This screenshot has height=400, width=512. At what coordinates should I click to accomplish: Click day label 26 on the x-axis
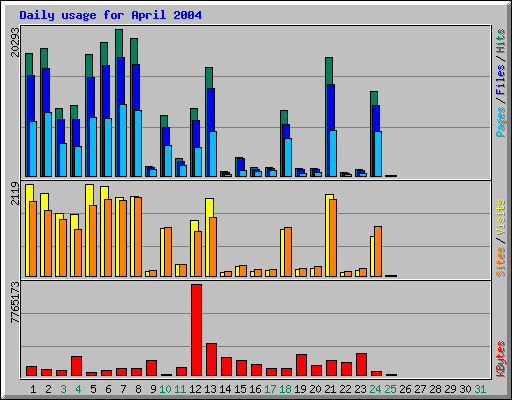[x=405, y=389]
